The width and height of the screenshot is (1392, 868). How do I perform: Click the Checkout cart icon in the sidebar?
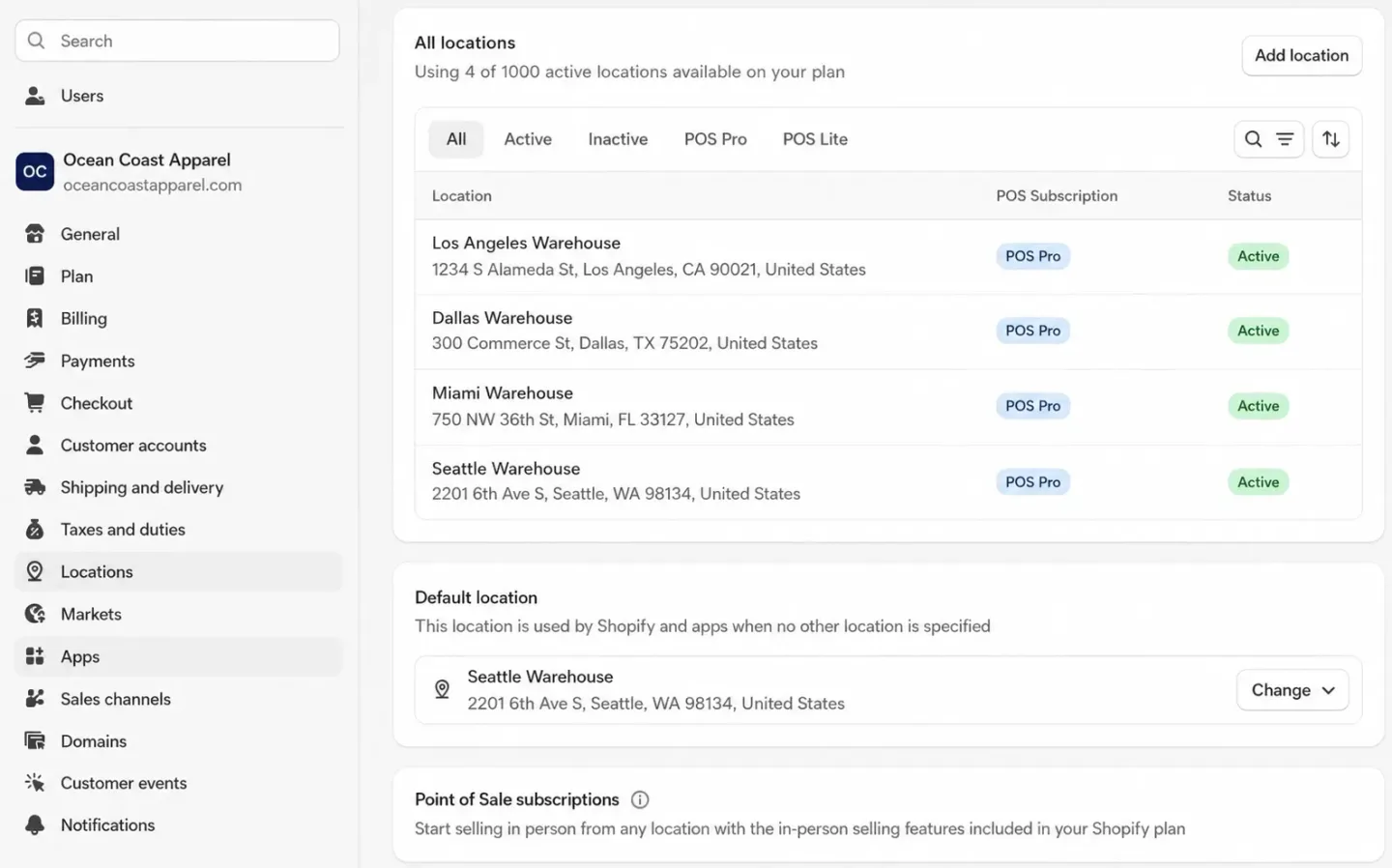[35, 403]
